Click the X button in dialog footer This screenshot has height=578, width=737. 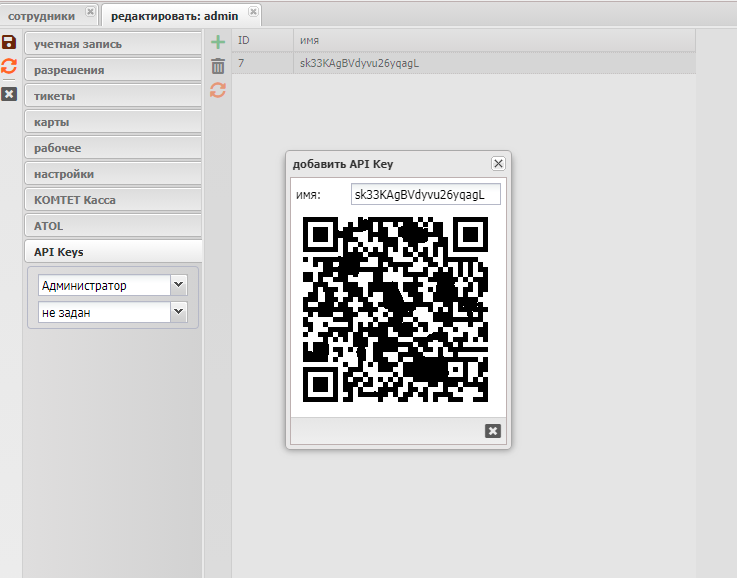pyautogui.click(x=492, y=430)
